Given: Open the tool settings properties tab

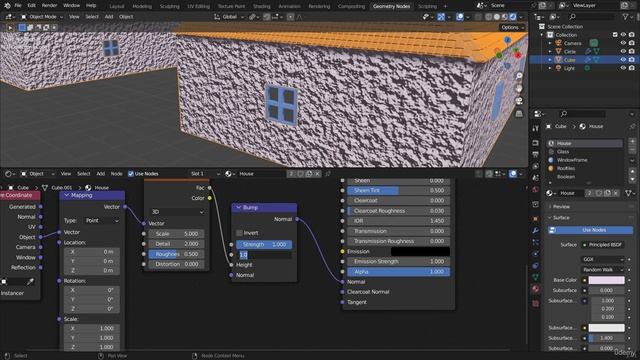Looking at the screenshot, I should tap(536, 129).
